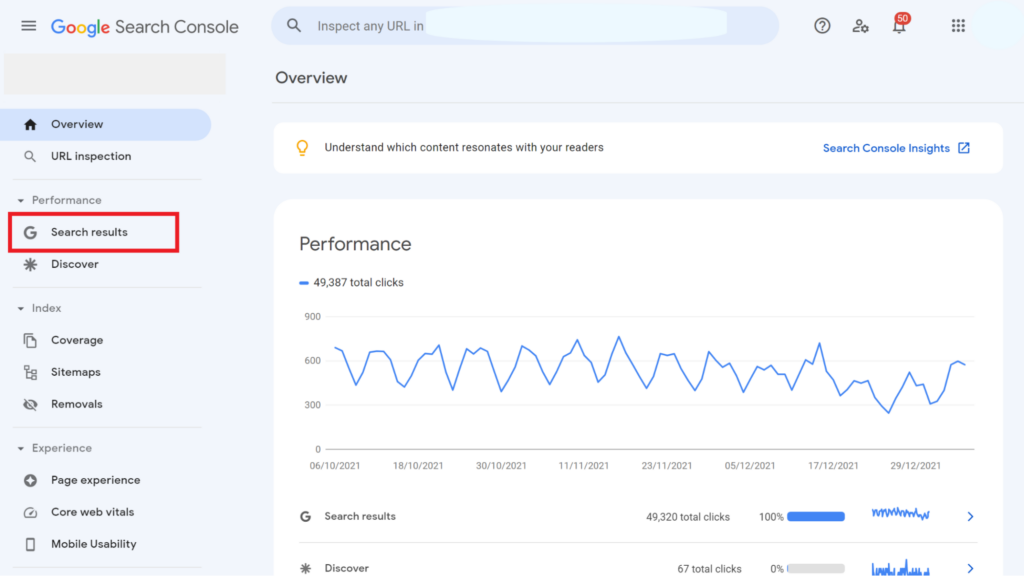Select Overview in the sidebar

pyautogui.click(x=105, y=125)
